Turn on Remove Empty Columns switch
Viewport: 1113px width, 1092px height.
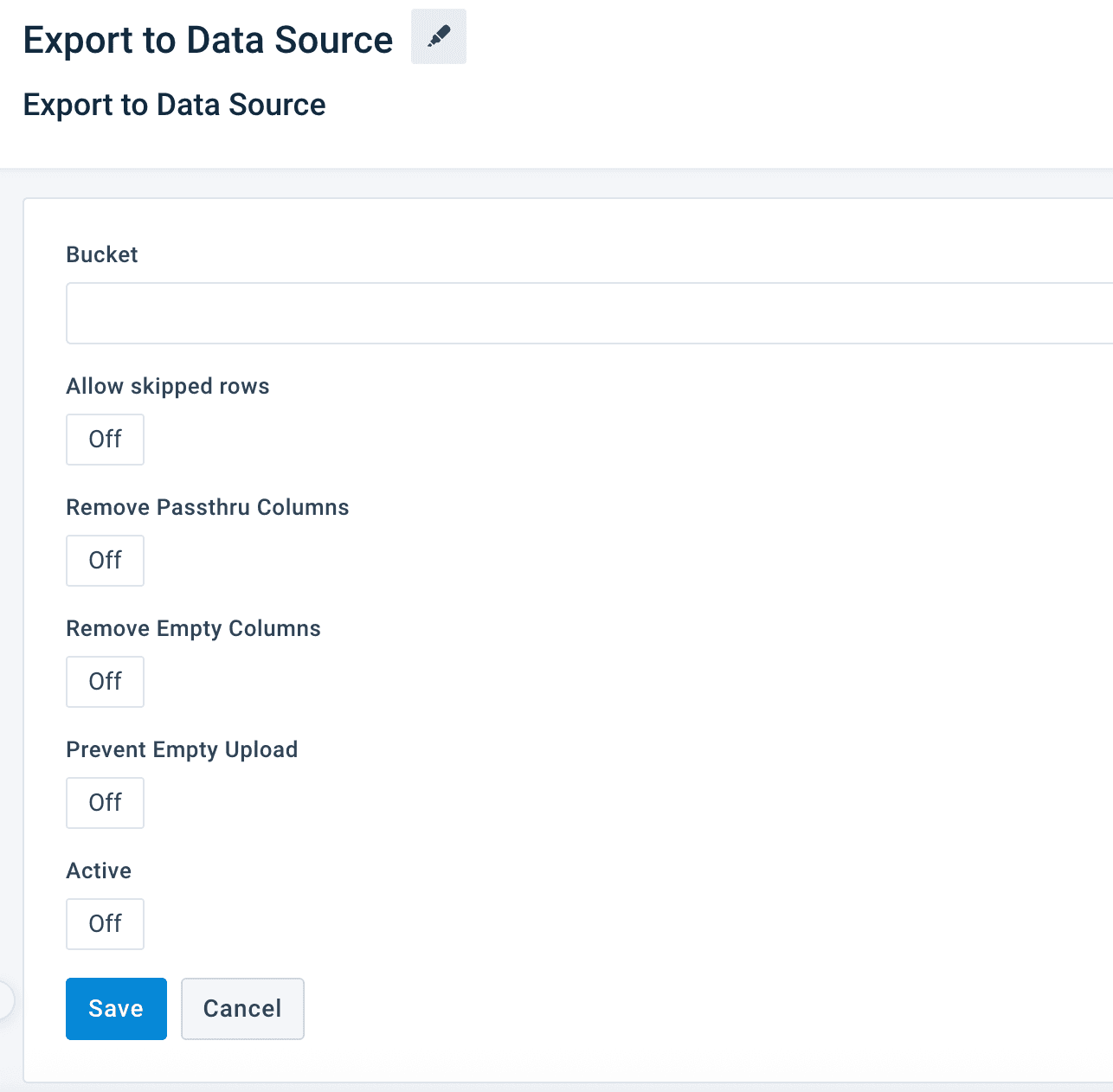coord(105,682)
